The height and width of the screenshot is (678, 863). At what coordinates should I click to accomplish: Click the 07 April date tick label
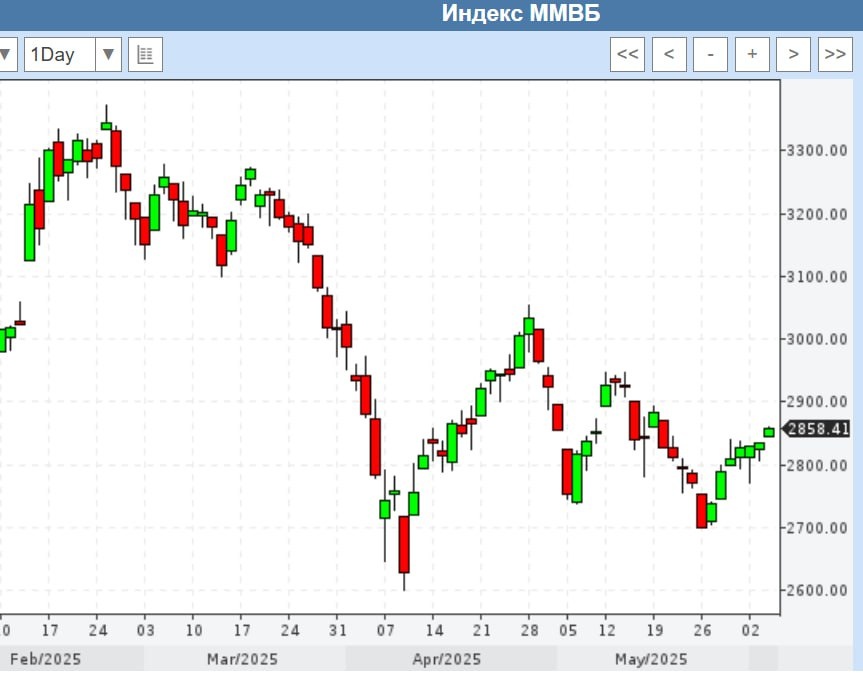(x=386, y=631)
